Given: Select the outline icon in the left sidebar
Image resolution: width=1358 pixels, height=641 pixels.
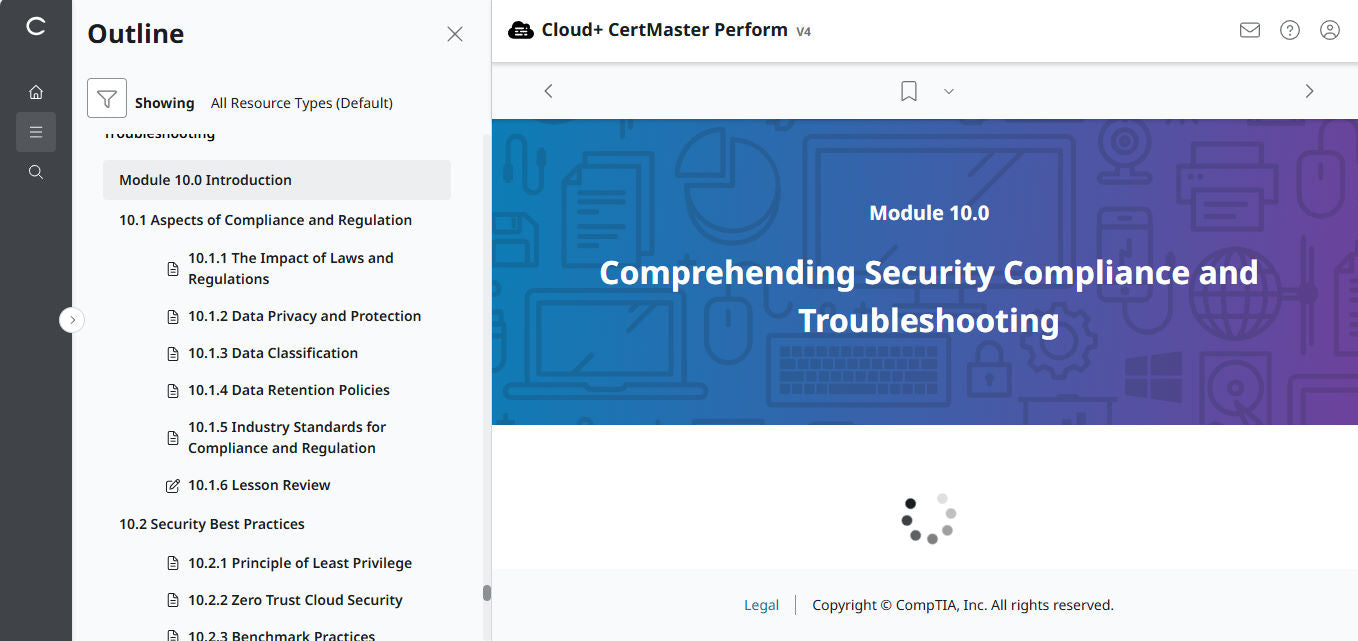Looking at the screenshot, I should [35, 131].
